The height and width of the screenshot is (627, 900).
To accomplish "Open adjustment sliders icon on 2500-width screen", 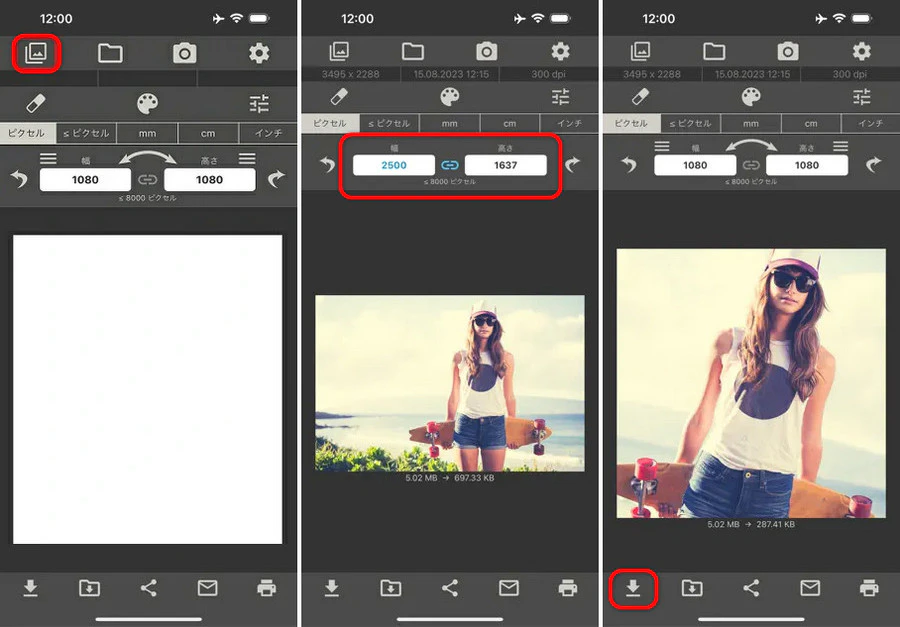I will [x=560, y=96].
